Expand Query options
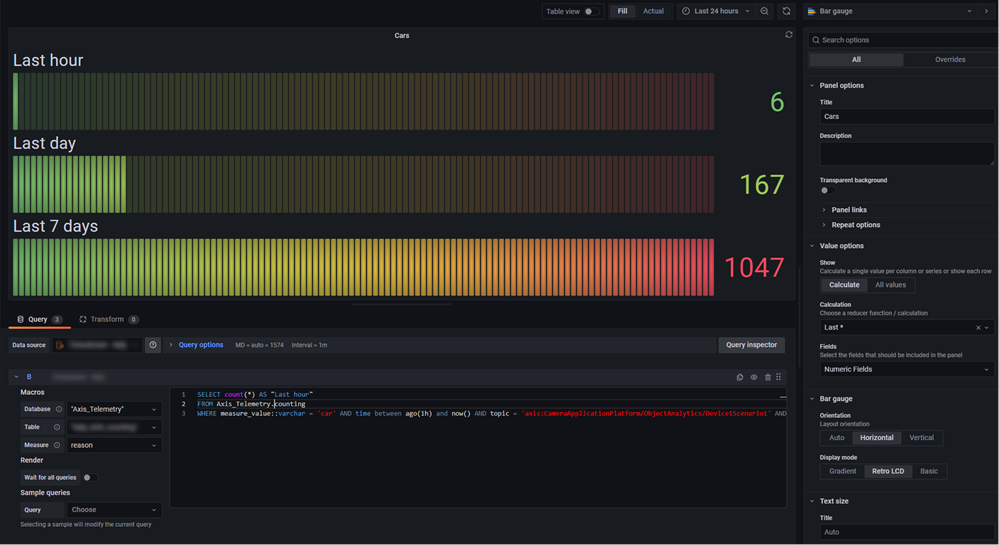 pos(196,345)
